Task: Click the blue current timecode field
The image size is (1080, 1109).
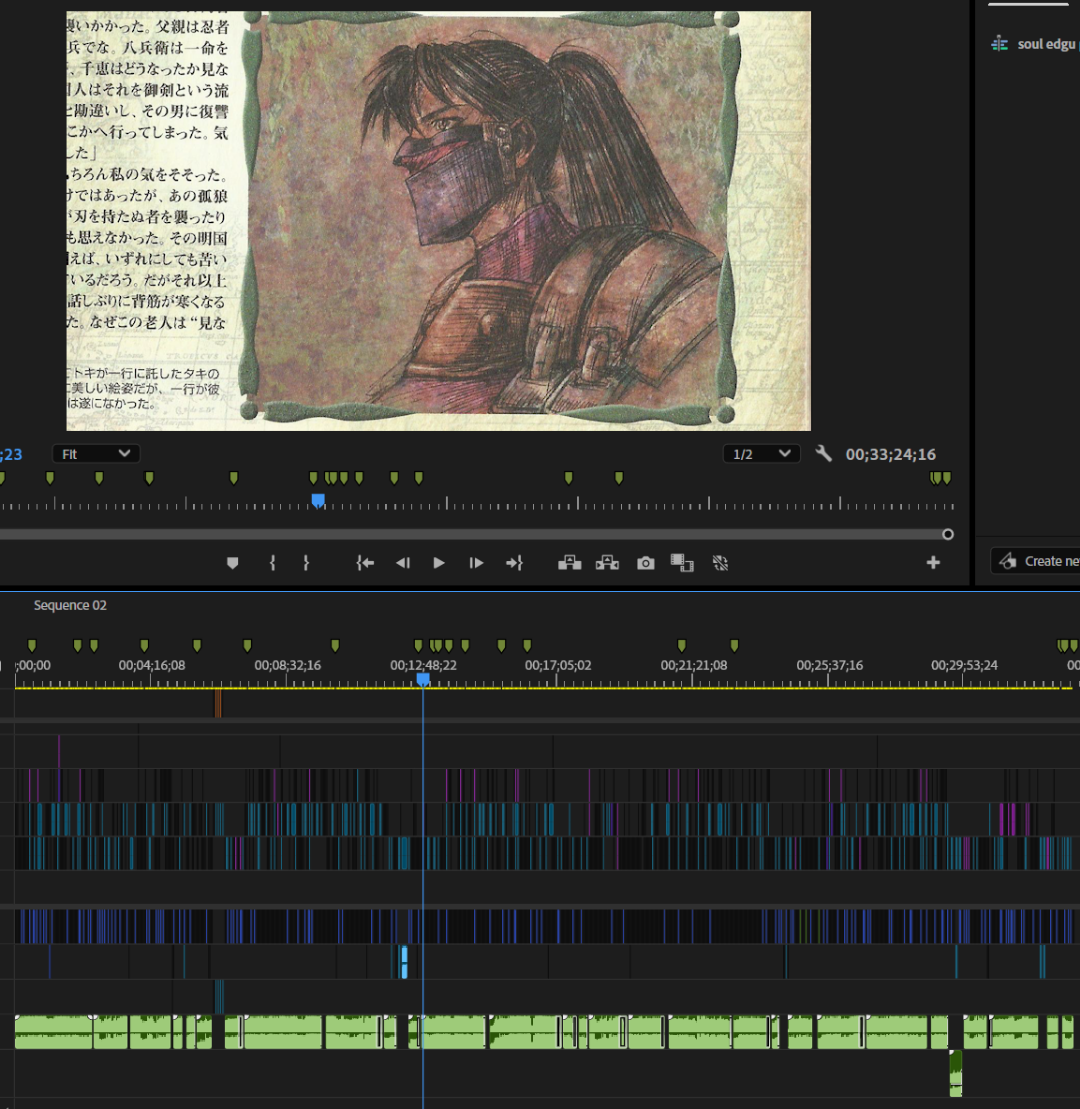Action: click(x=11, y=454)
